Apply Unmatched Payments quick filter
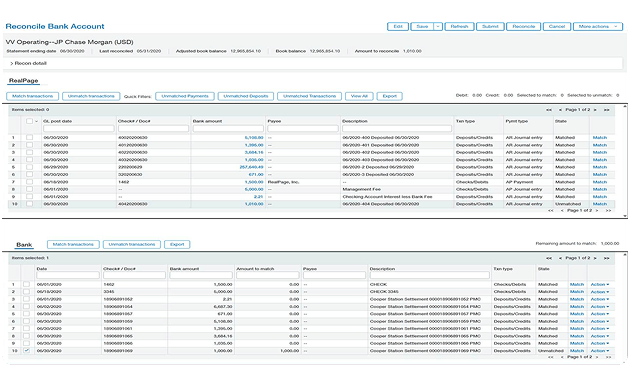This screenshot has height=388, width=630. [185, 96]
